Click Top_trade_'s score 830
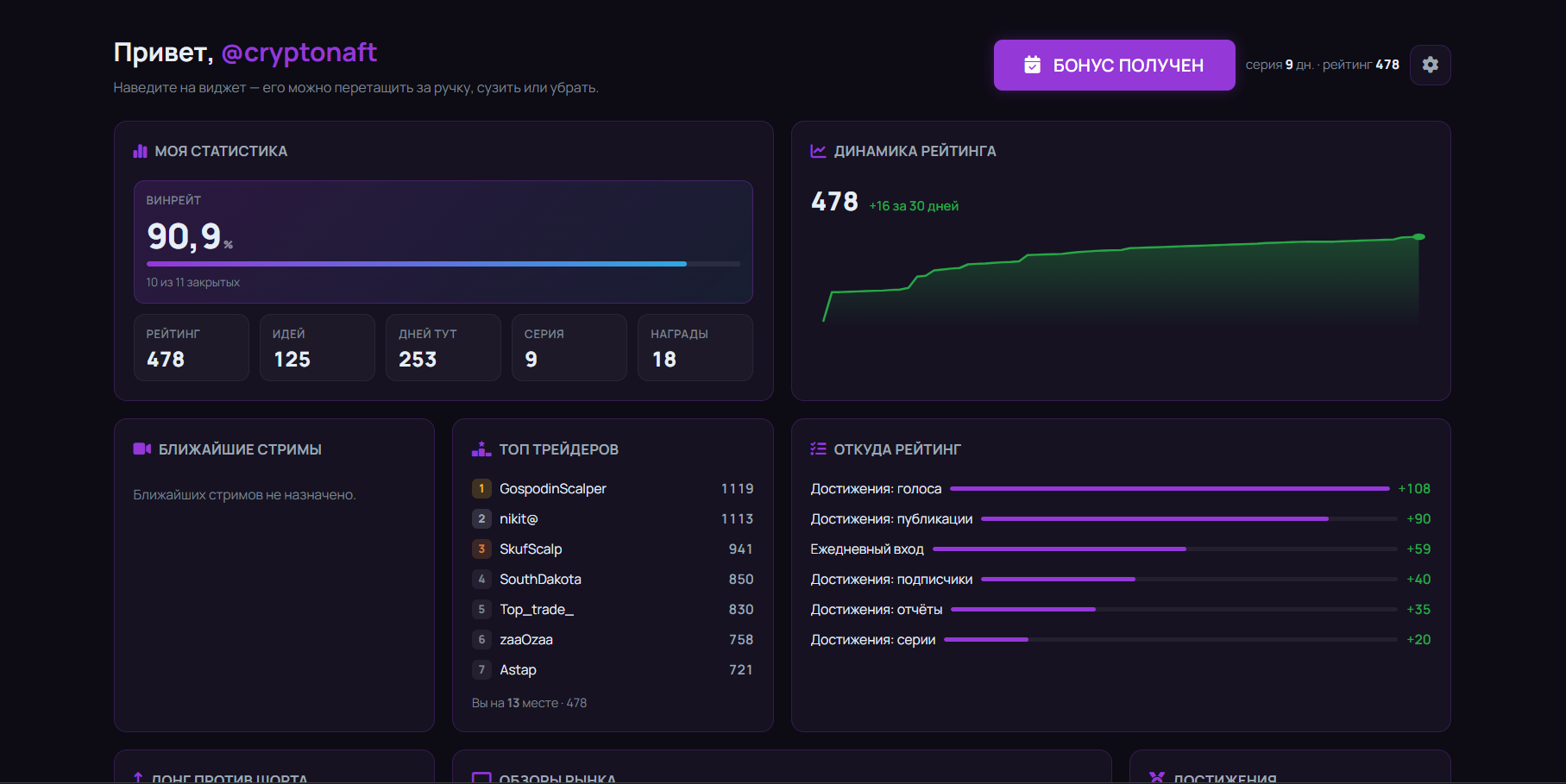 (740, 610)
